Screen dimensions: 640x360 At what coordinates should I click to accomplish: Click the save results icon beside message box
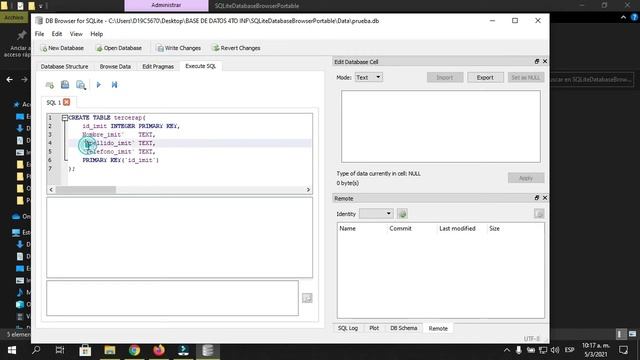pyautogui.click(x=307, y=298)
